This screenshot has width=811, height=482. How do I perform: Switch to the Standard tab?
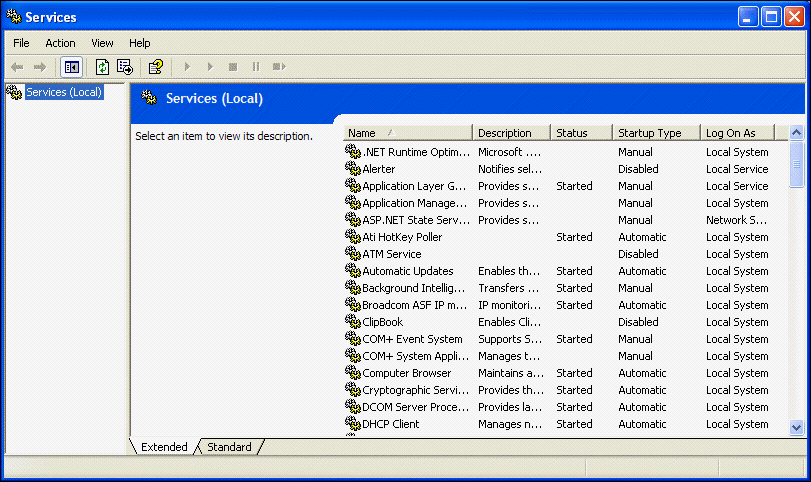tap(229, 447)
